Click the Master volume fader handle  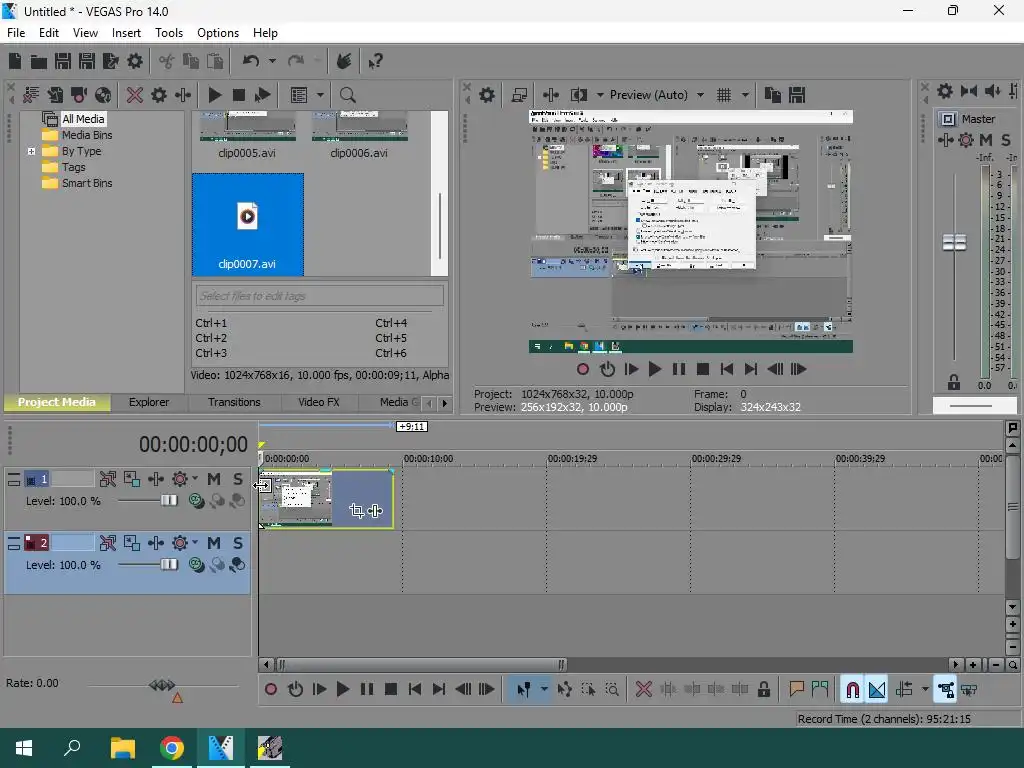(954, 243)
